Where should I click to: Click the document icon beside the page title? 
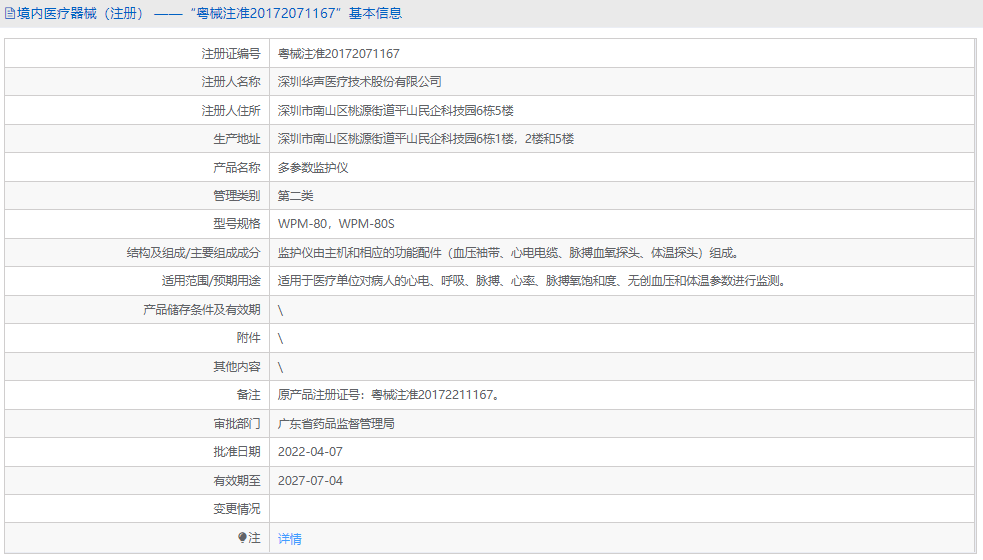click(10, 13)
